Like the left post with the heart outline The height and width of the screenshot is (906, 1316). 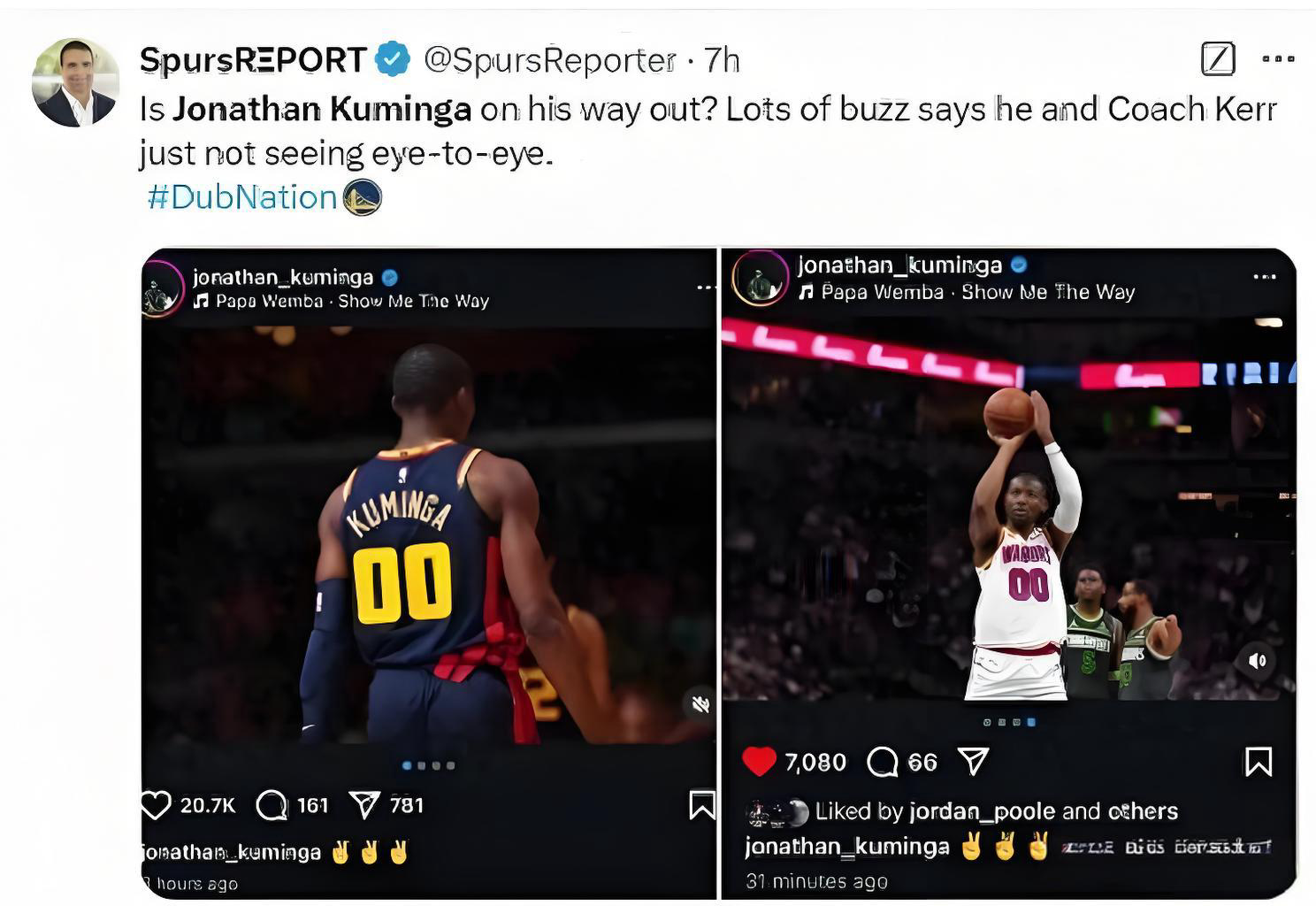[x=156, y=804]
